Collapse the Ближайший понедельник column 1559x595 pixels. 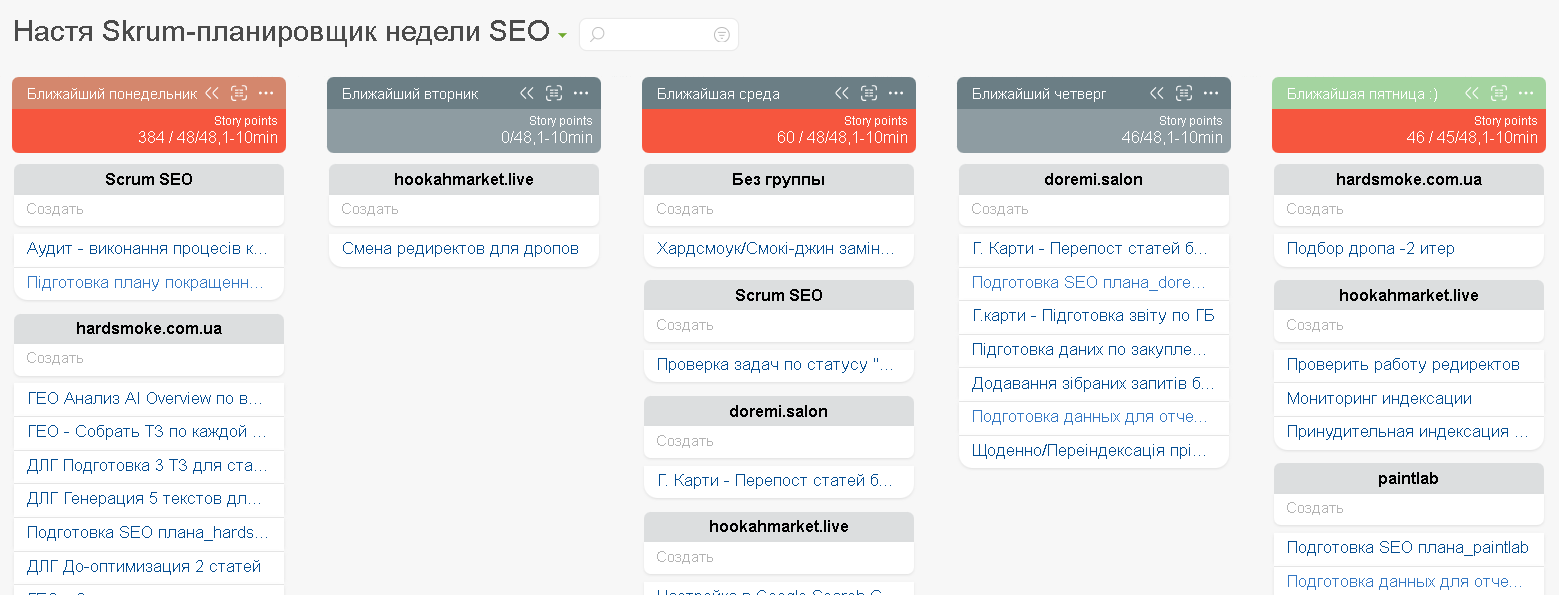click(x=212, y=93)
